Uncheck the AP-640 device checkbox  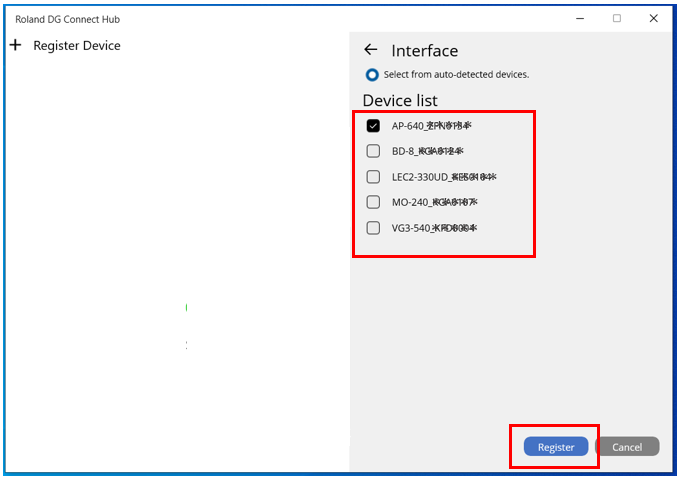click(373, 126)
